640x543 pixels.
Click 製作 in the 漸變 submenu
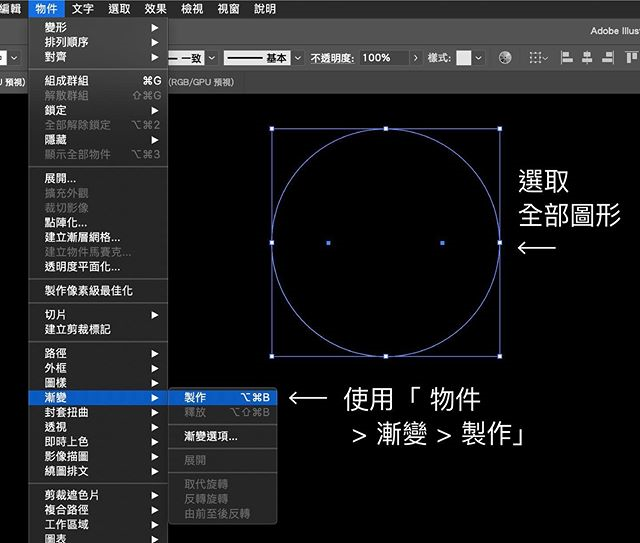[x=223, y=397]
